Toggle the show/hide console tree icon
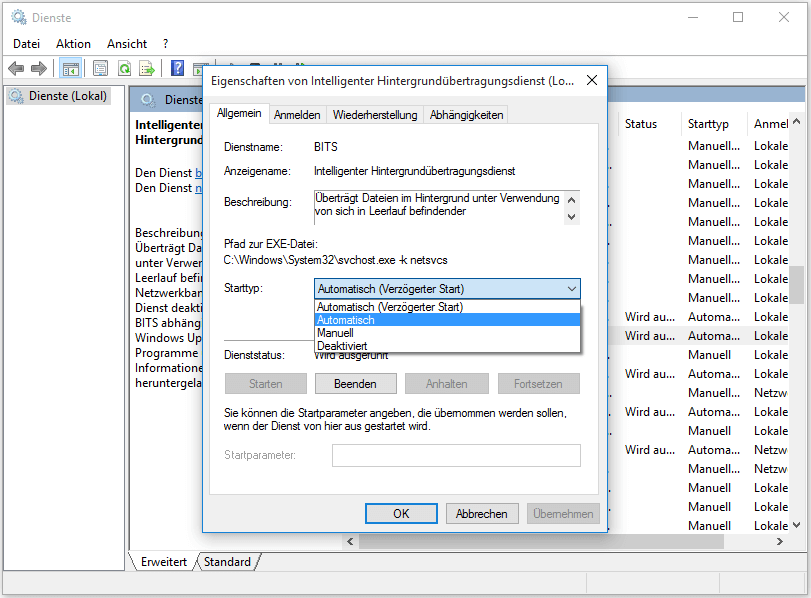This screenshot has width=811, height=598. [70, 68]
